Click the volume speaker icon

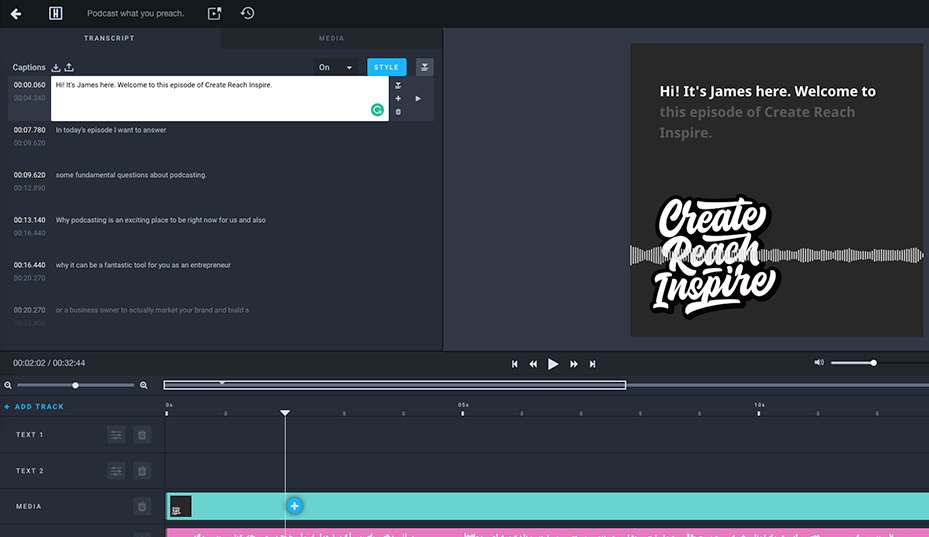pyautogui.click(x=819, y=362)
